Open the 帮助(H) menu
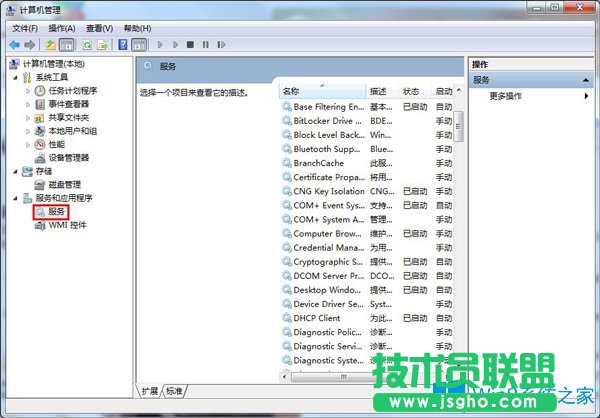This screenshot has width=600, height=418. (137, 28)
